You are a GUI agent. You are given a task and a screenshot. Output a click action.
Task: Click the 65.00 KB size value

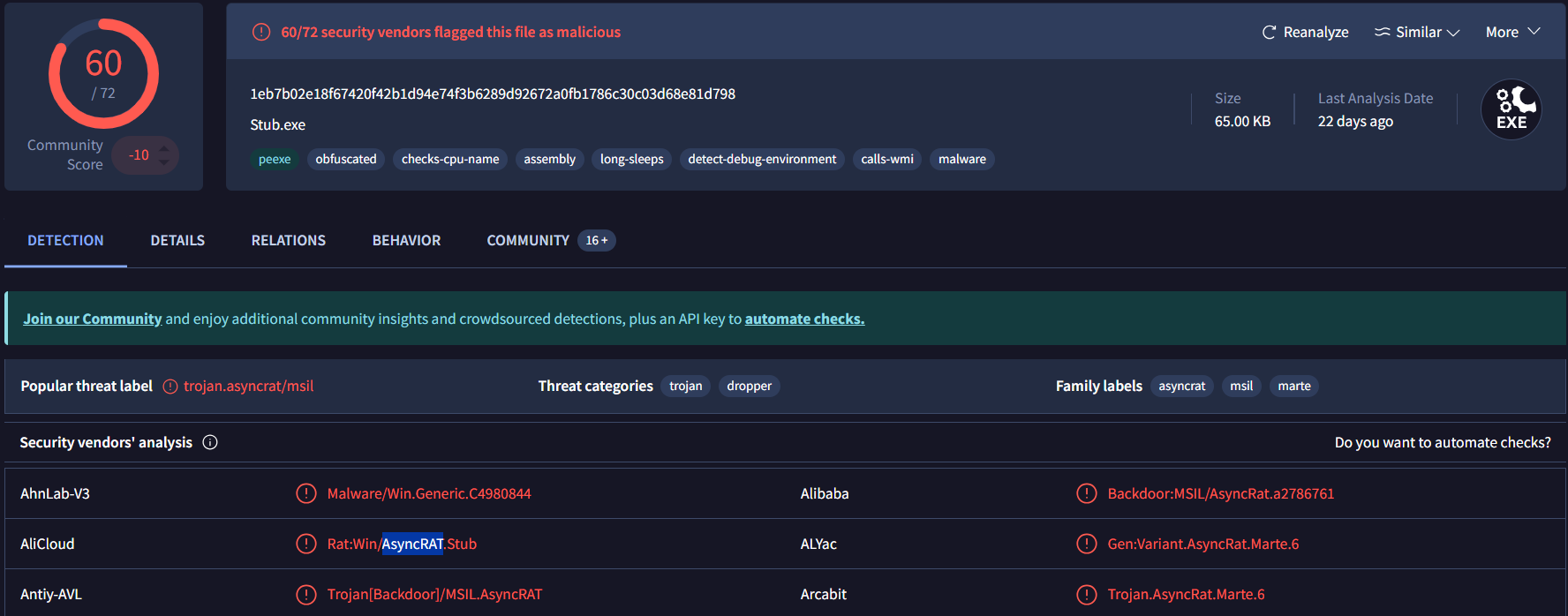(x=1242, y=121)
